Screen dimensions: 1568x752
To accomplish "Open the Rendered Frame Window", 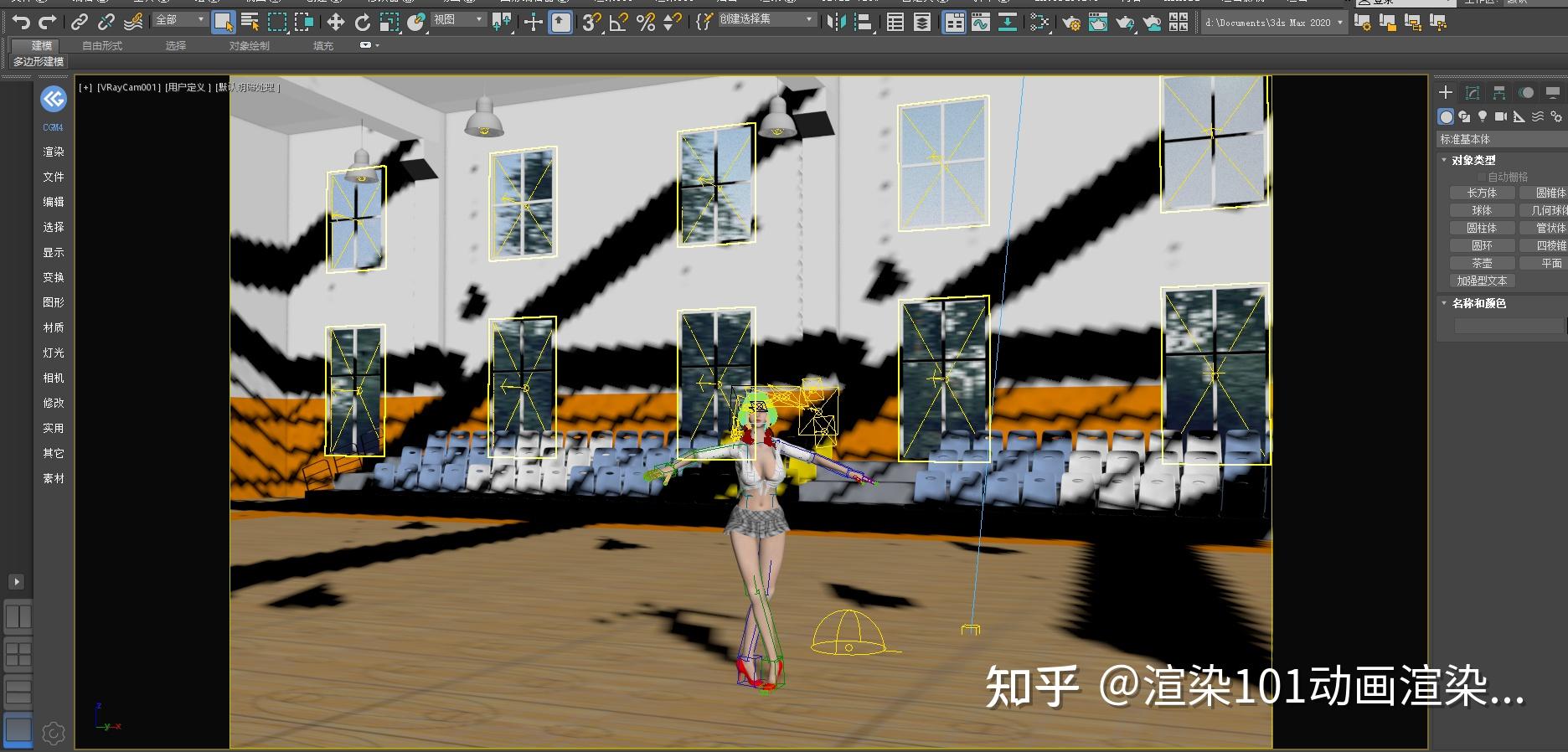I will coord(1098,22).
